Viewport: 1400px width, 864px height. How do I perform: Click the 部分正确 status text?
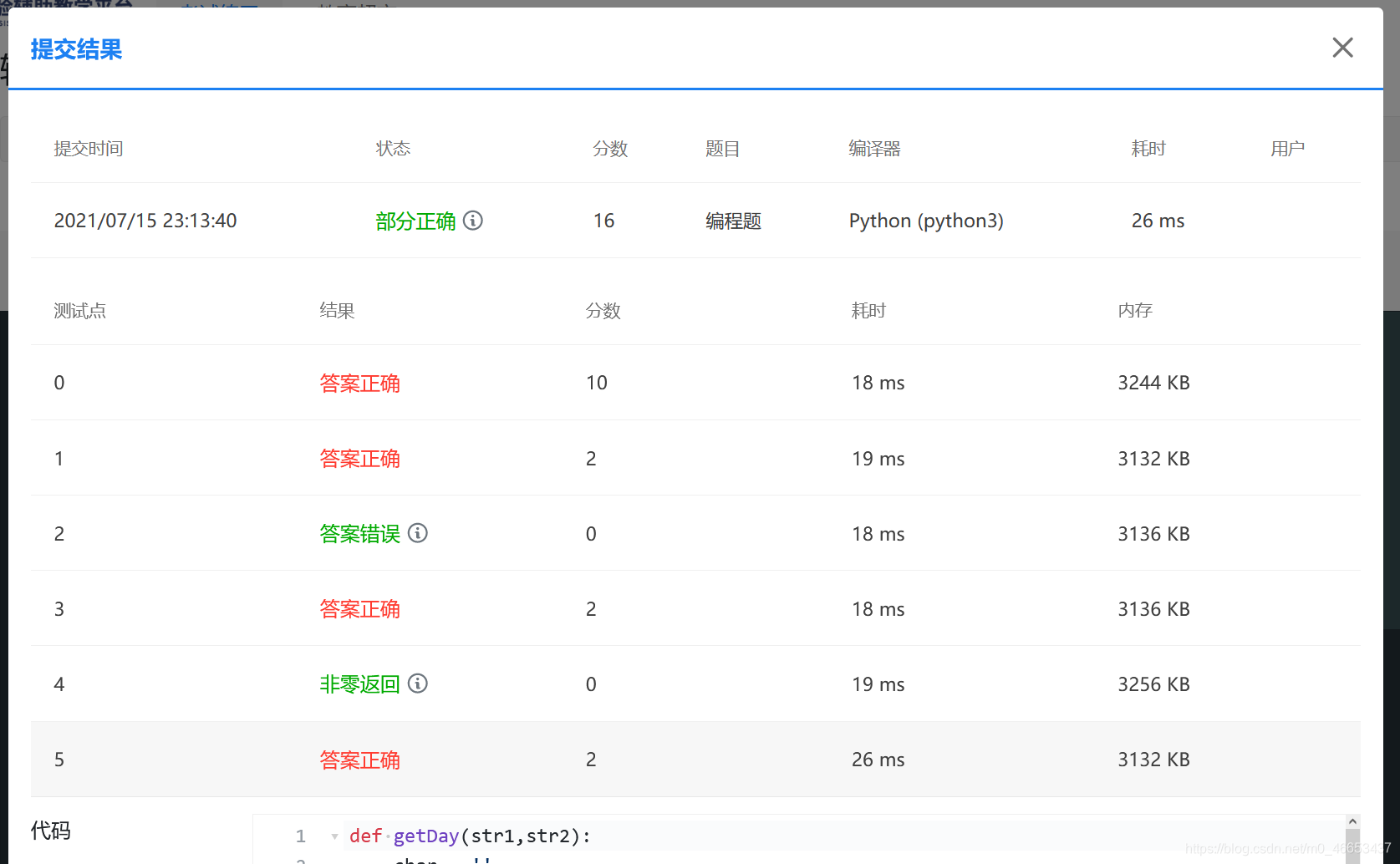pos(415,221)
